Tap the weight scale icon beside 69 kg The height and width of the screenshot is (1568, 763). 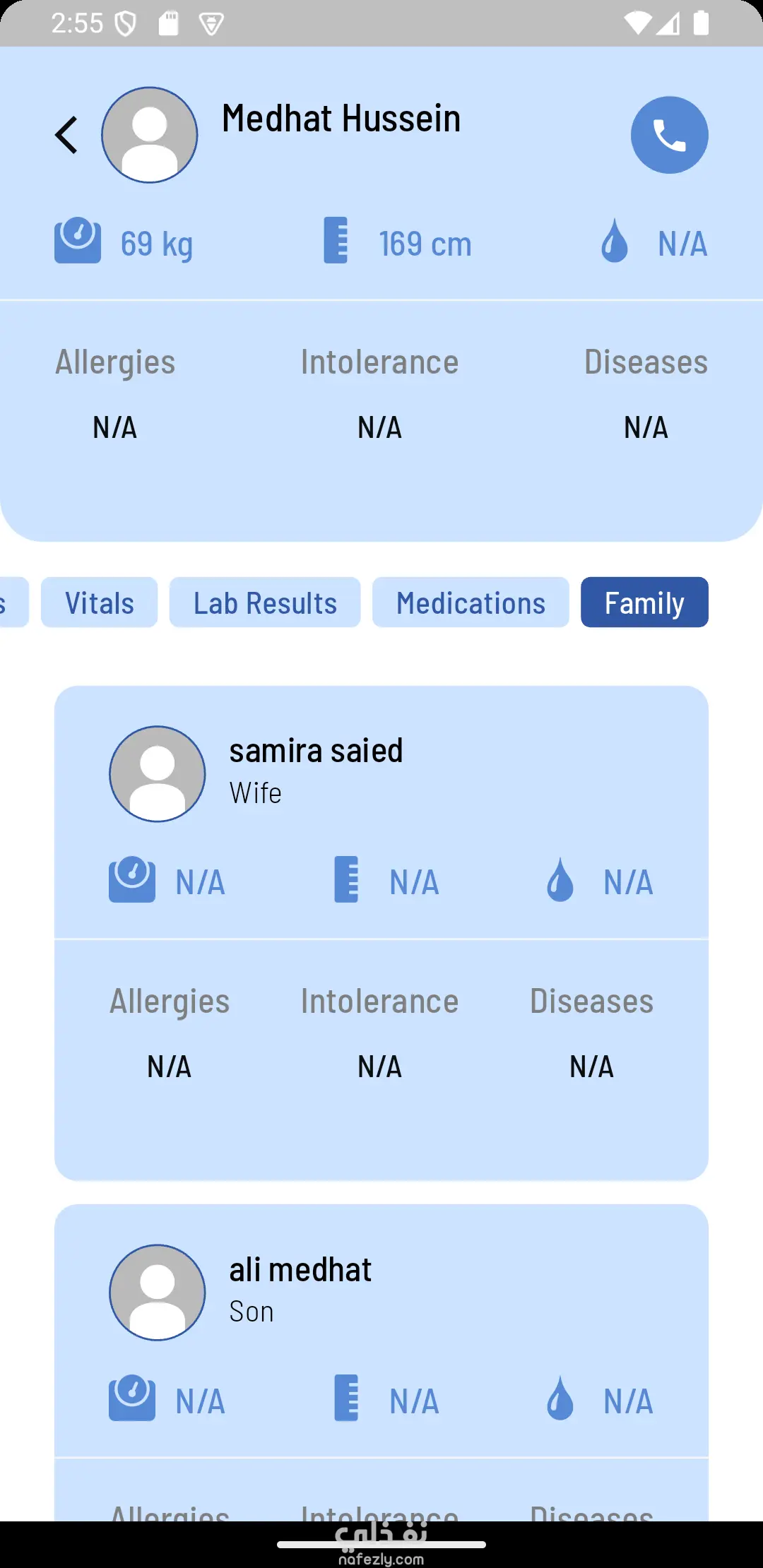[78, 241]
